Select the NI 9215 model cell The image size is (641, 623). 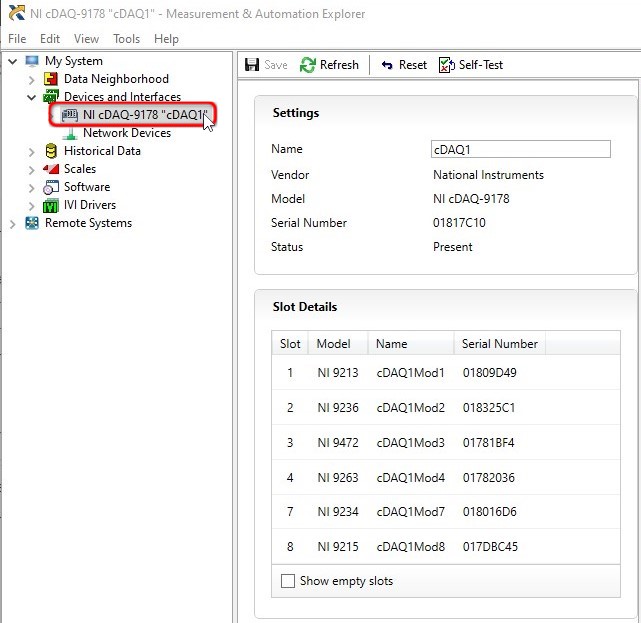click(338, 547)
